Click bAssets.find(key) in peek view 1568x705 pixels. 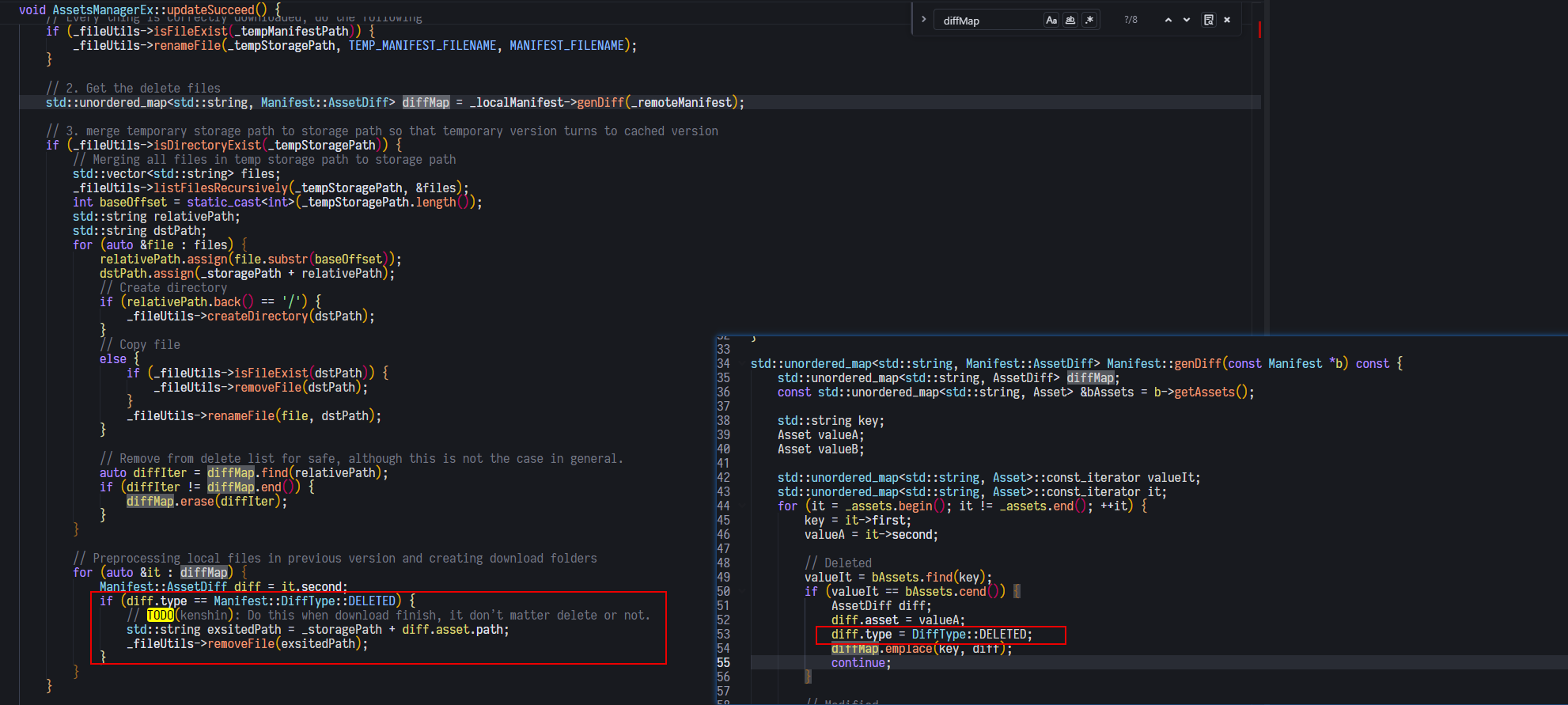click(928, 578)
